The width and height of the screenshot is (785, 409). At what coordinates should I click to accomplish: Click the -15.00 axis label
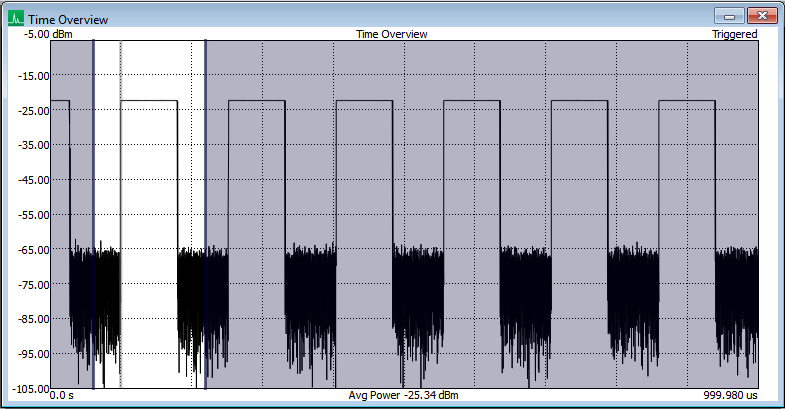34,76
